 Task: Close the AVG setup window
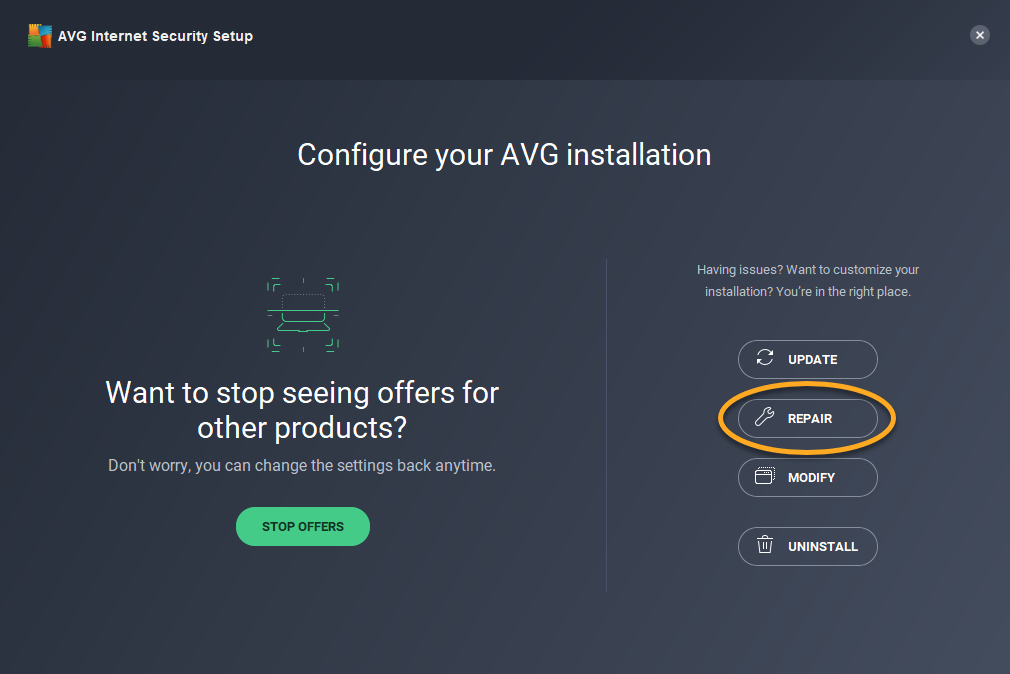(x=980, y=35)
